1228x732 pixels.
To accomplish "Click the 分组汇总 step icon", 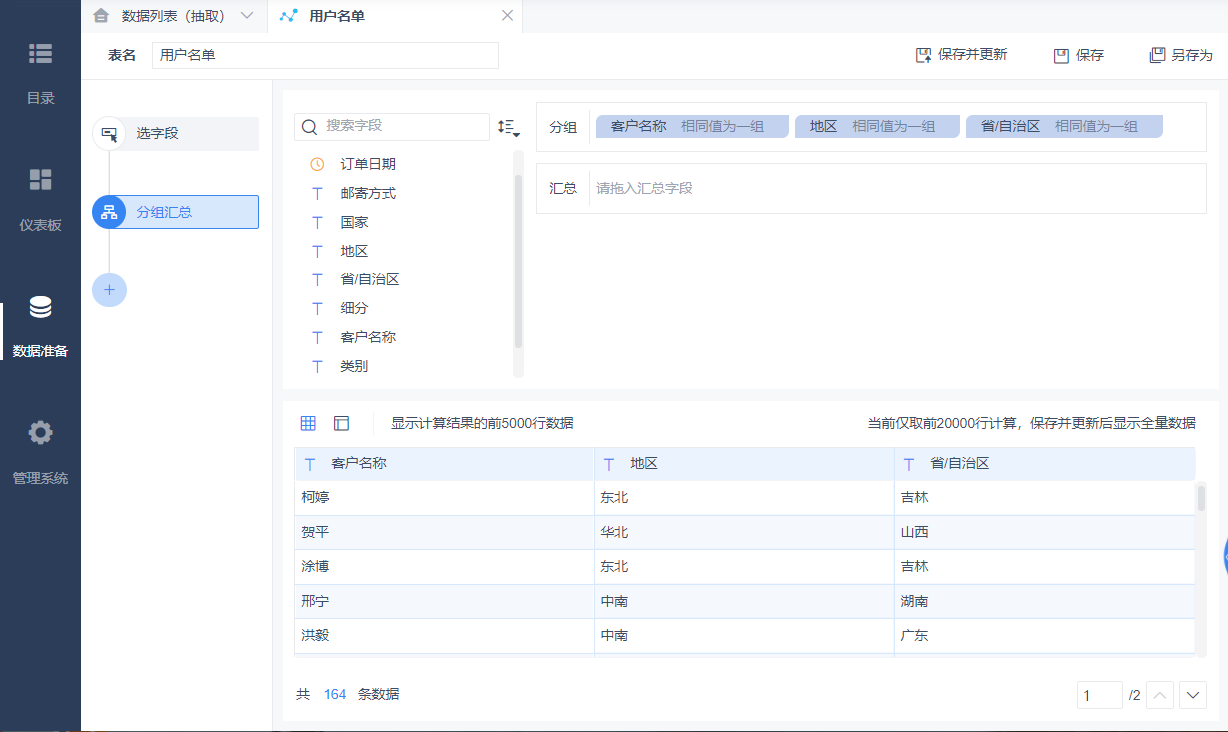I will point(109,212).
